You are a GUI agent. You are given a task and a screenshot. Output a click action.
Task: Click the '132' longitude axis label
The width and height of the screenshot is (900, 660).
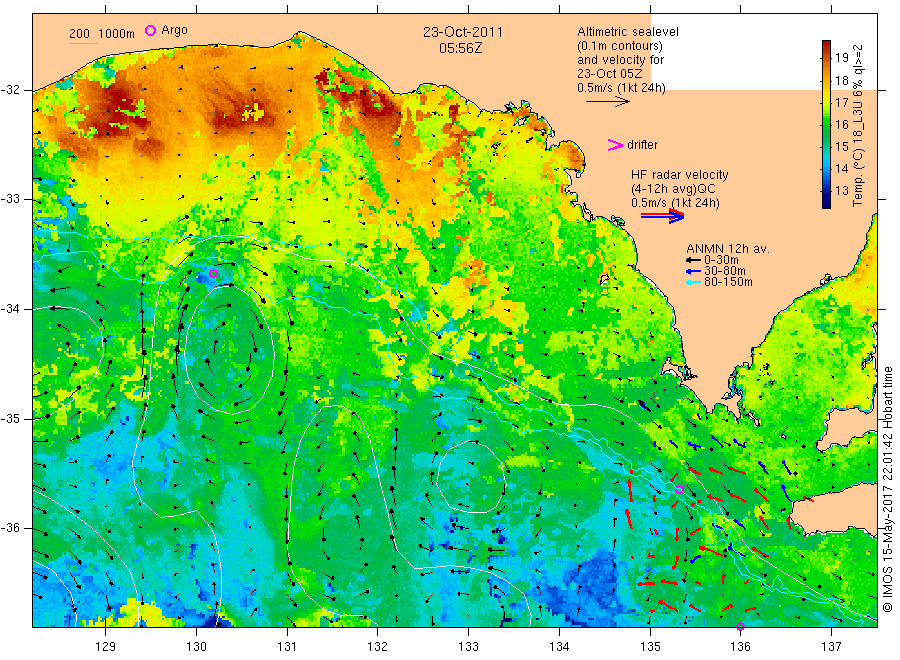[x=378, y=646]
